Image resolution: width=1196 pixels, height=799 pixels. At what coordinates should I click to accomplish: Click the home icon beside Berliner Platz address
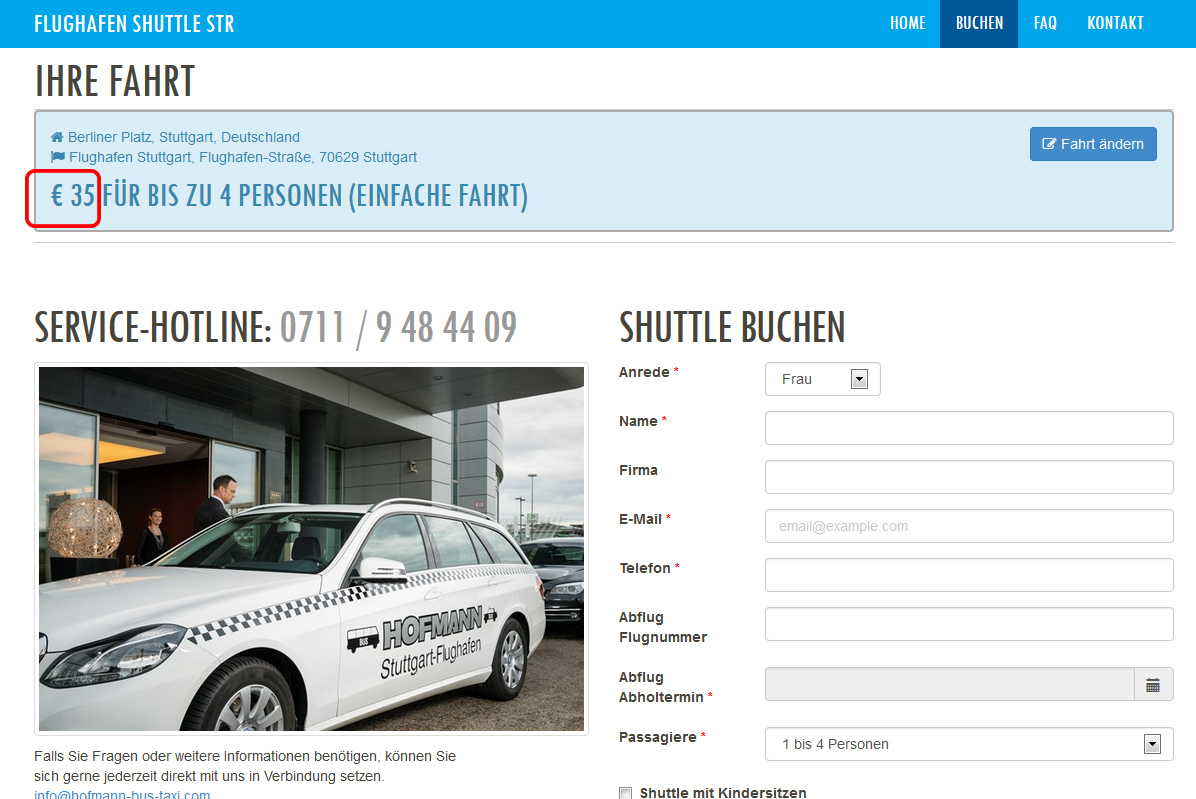click(56, 137)
